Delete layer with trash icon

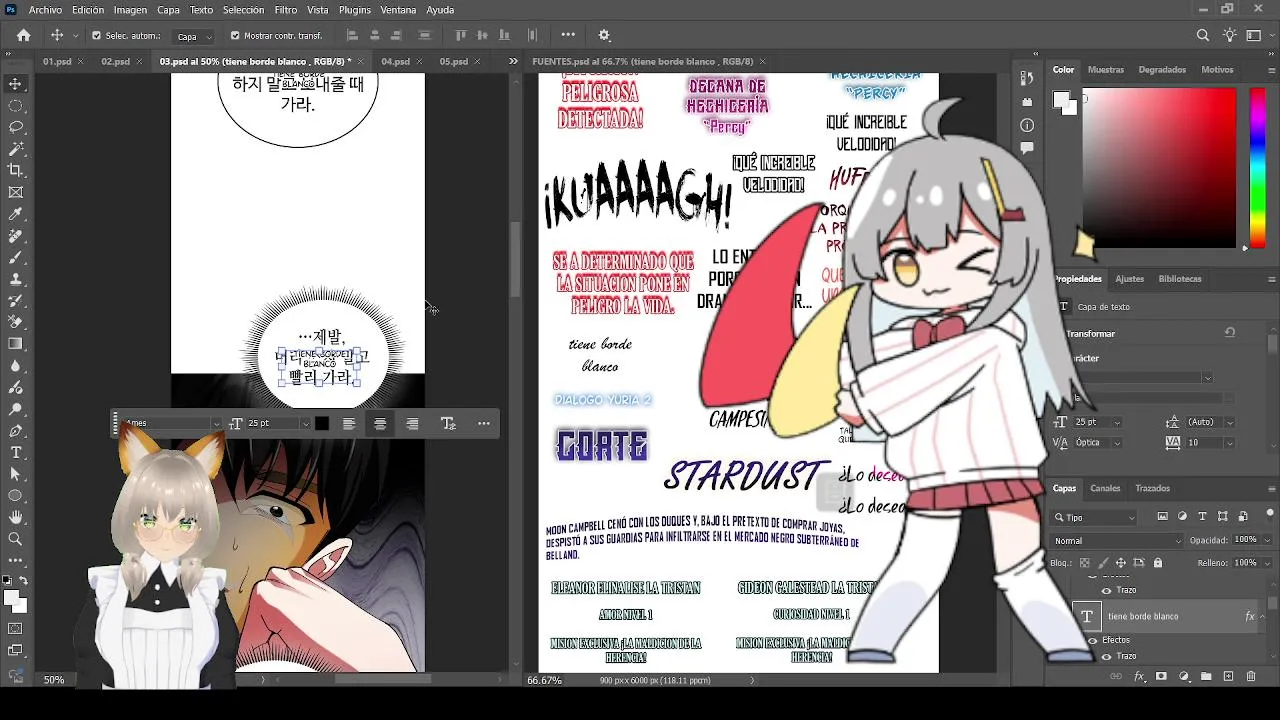coord(1251,677)
